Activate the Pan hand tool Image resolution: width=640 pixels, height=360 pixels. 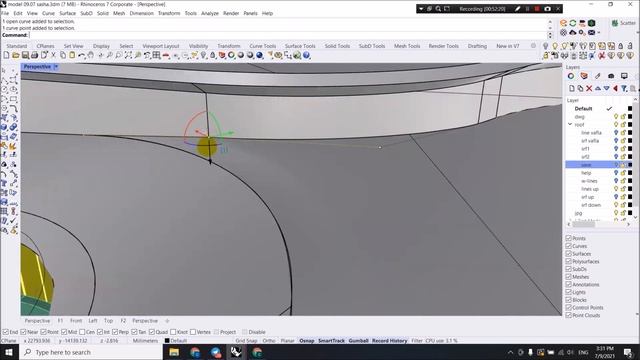[91, 55]
